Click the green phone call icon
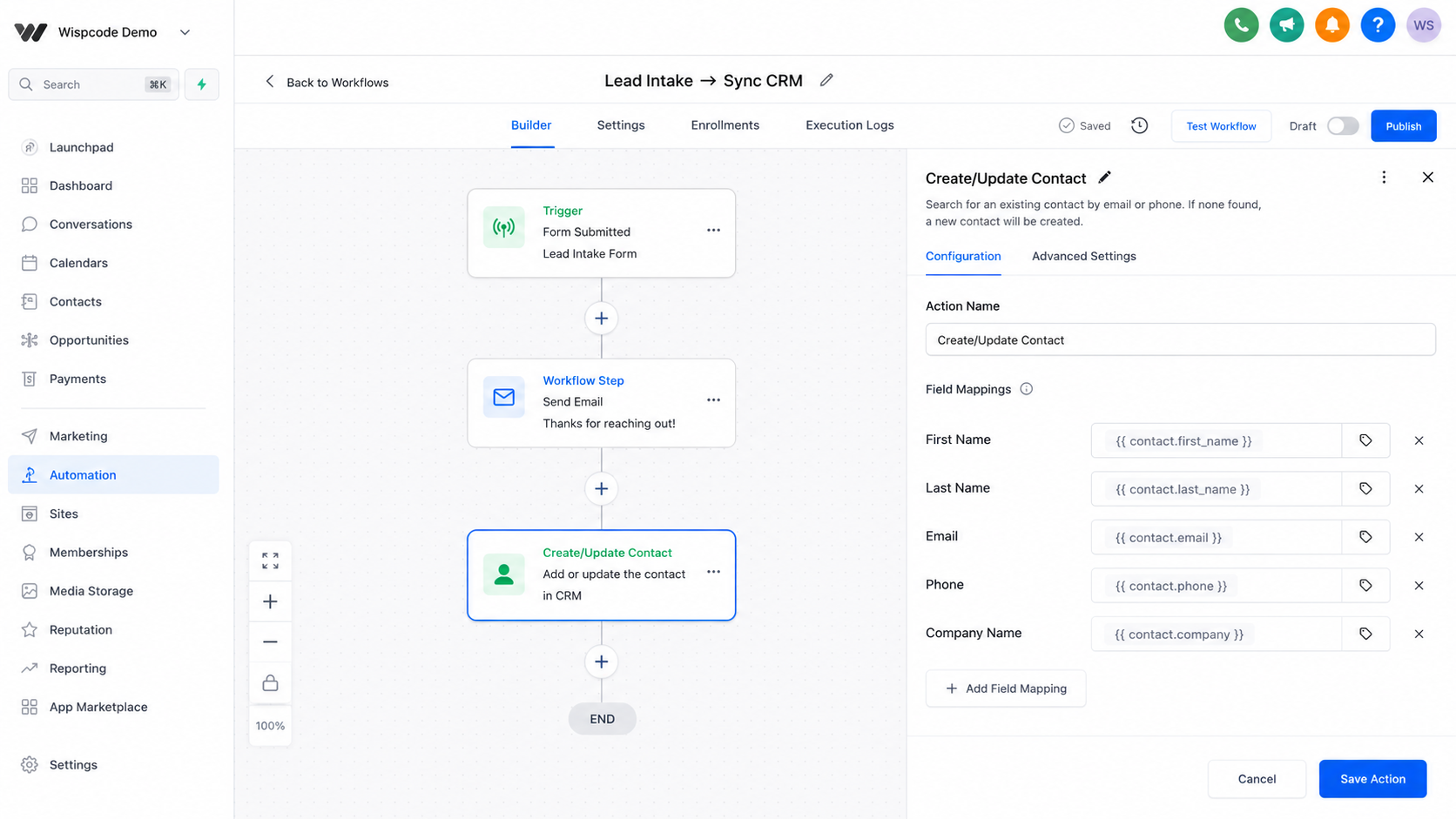Image resolution: width=1456 pixels, height=819 pixels. (x=1241, y=25)
